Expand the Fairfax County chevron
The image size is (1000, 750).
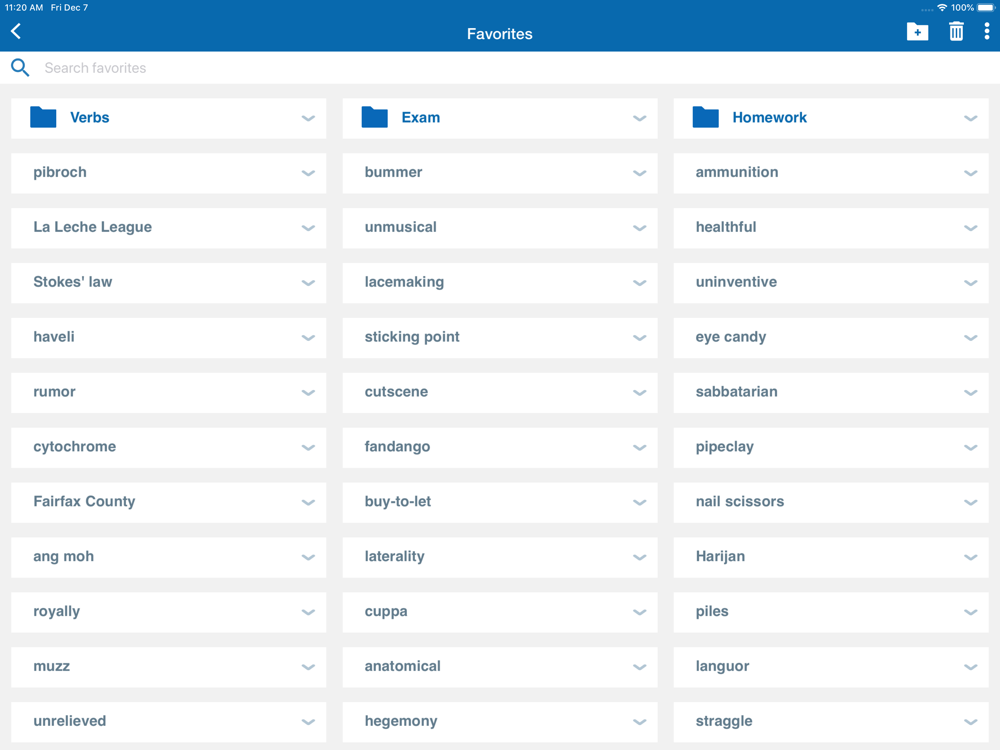click(x=308, y=503)
